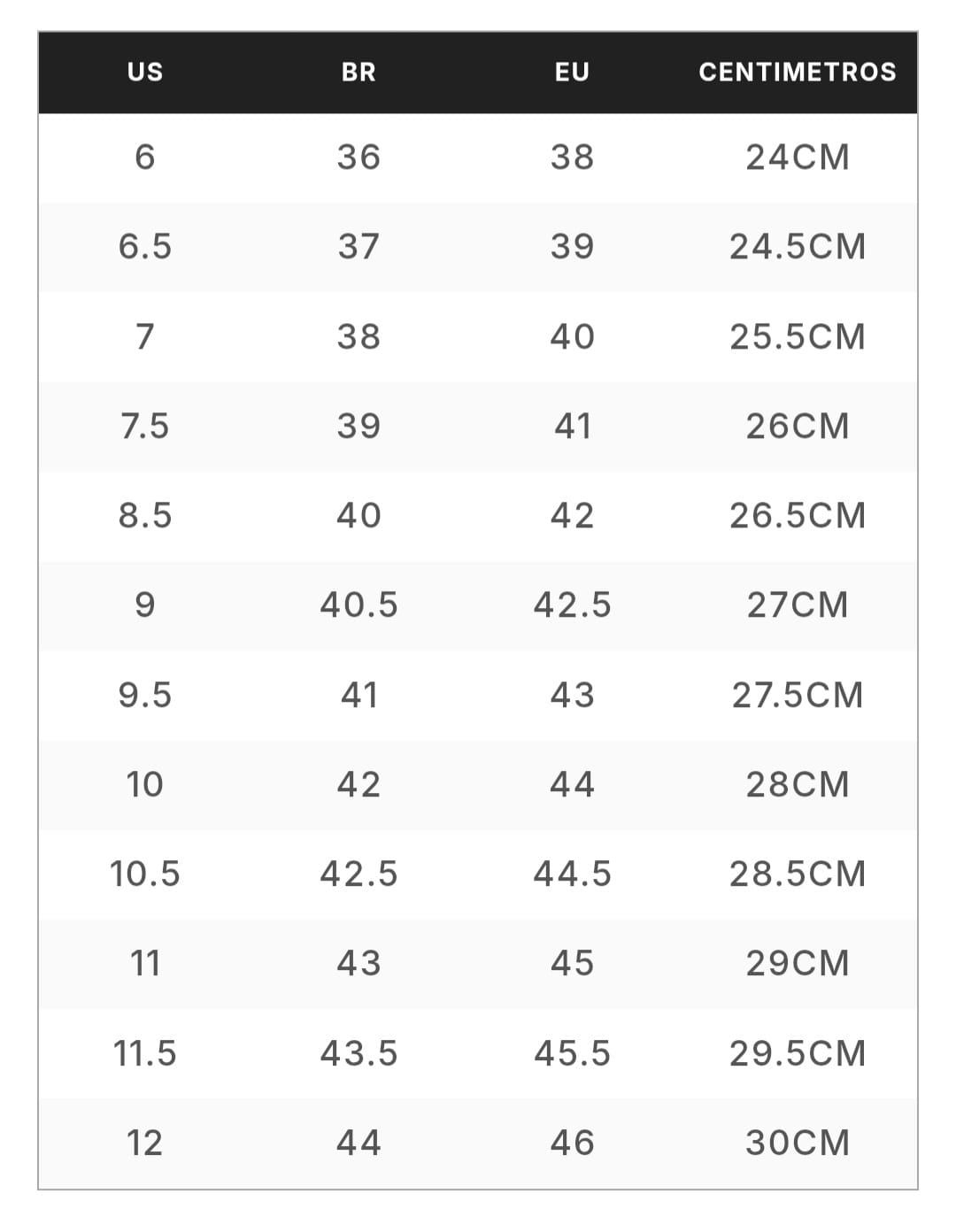The height and width of the screenshot is (1232, 956).
Task: Select the 28CM cell
Action: pyautogui.click(x=797, y=784)
